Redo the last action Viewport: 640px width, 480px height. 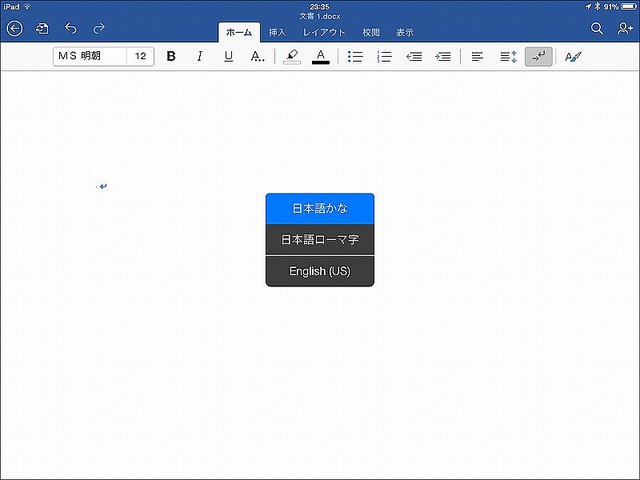pos(99,29)
